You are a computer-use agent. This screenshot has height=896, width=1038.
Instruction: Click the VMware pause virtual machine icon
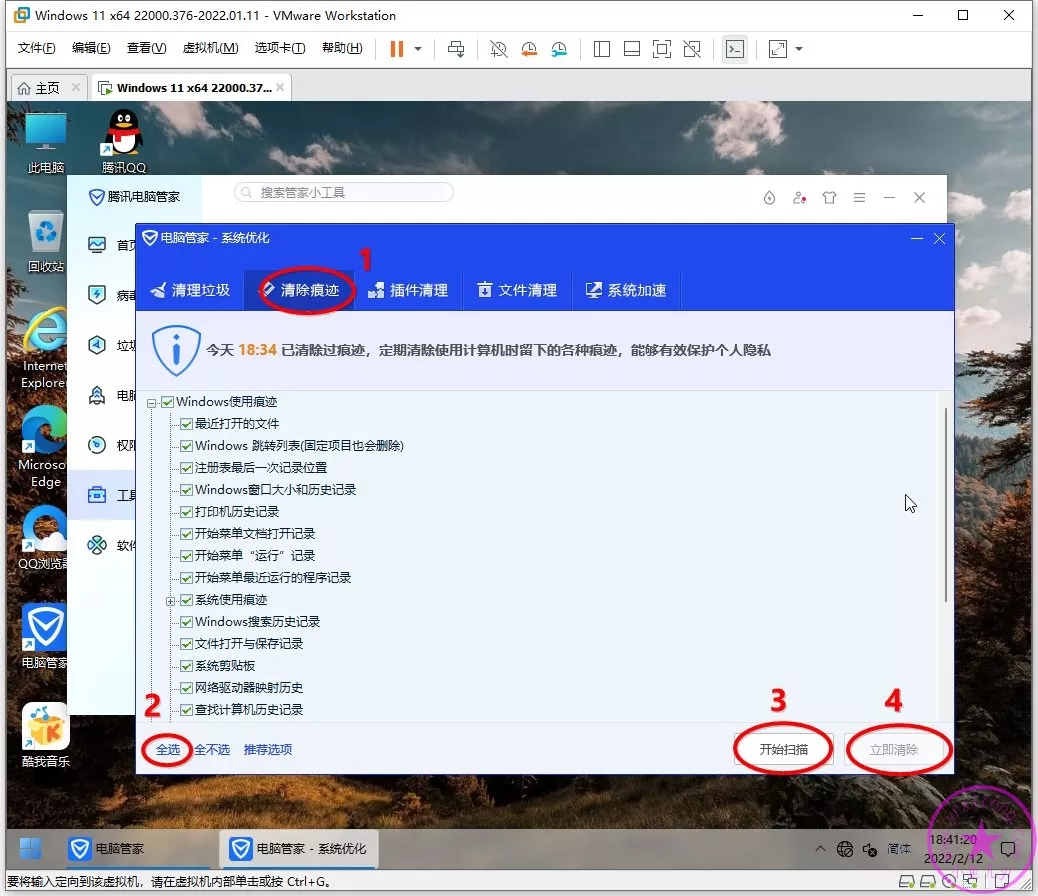(397, 49)
